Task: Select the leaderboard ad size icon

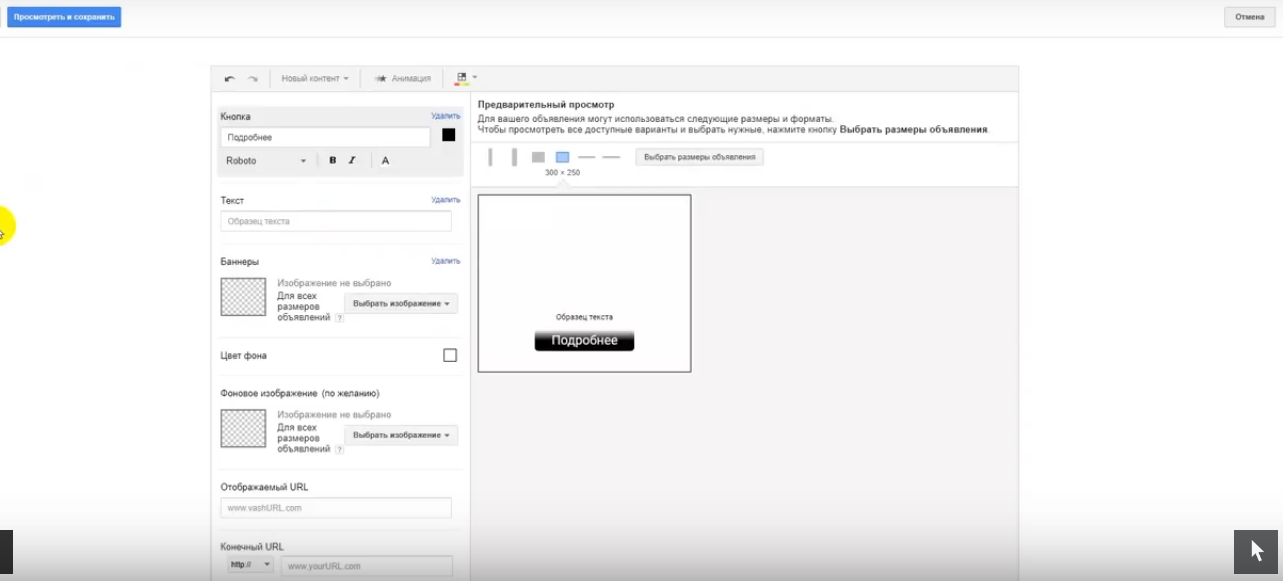Action: tap(587, 156)
